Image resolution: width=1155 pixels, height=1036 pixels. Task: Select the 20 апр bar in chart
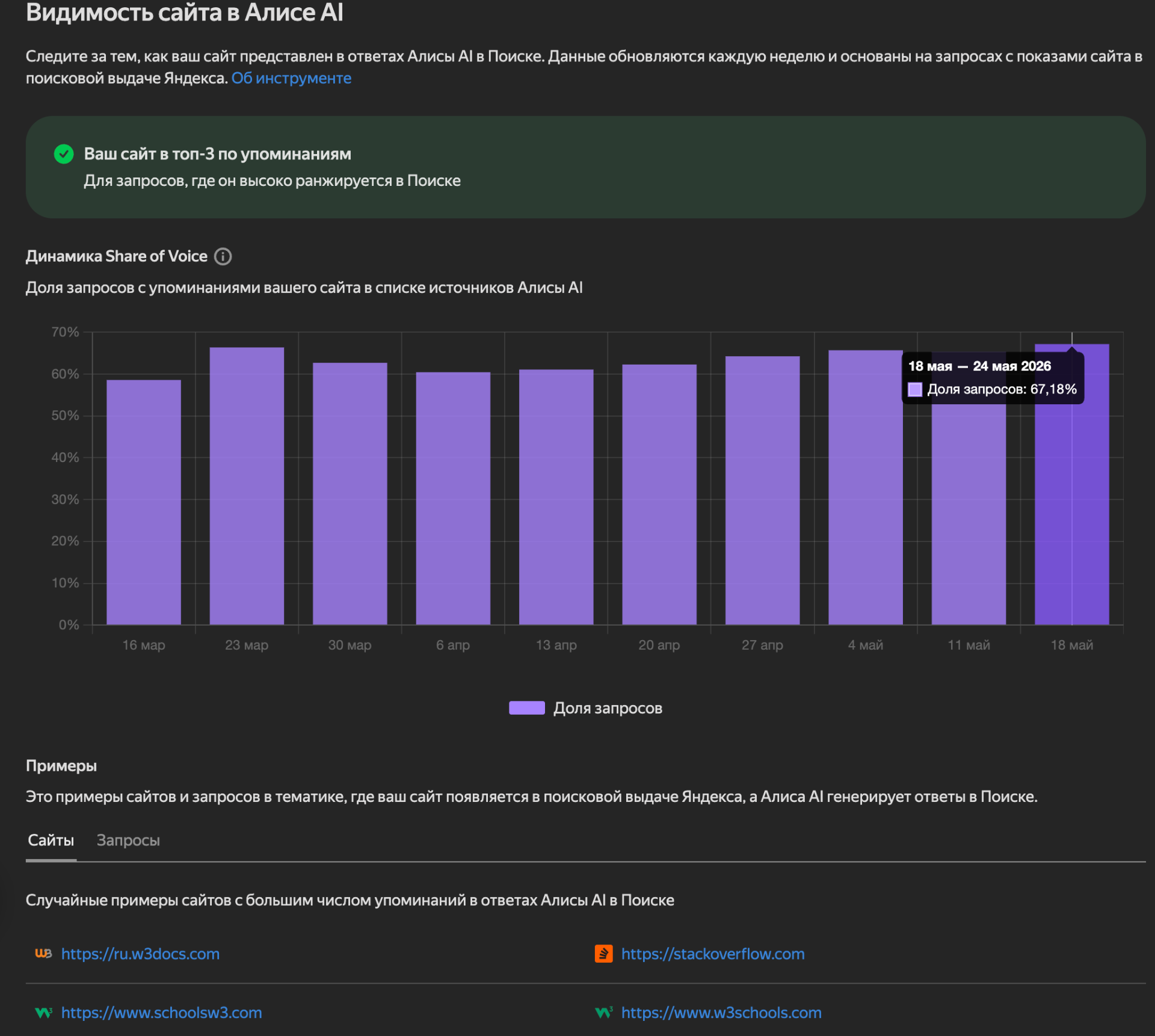click(659, 495)
